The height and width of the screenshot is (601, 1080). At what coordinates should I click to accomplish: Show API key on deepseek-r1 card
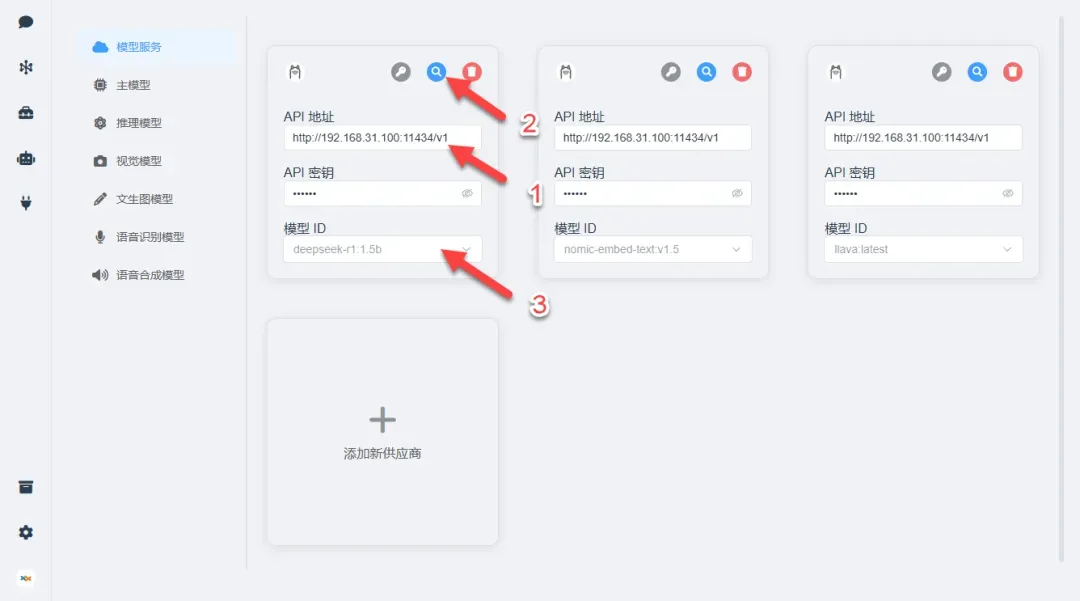click(467, 193)
